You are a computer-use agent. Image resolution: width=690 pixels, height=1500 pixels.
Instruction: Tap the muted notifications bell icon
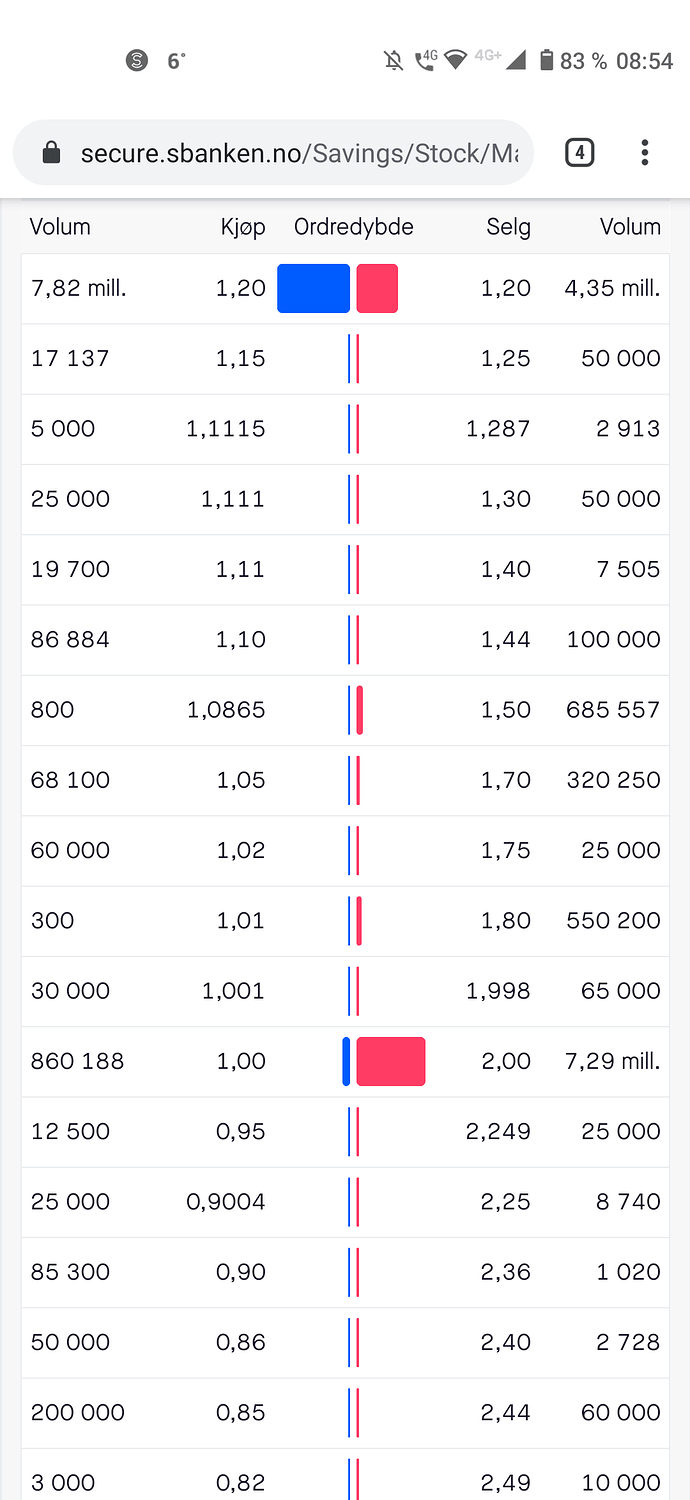pyautogui.click(x=394, y=61)
